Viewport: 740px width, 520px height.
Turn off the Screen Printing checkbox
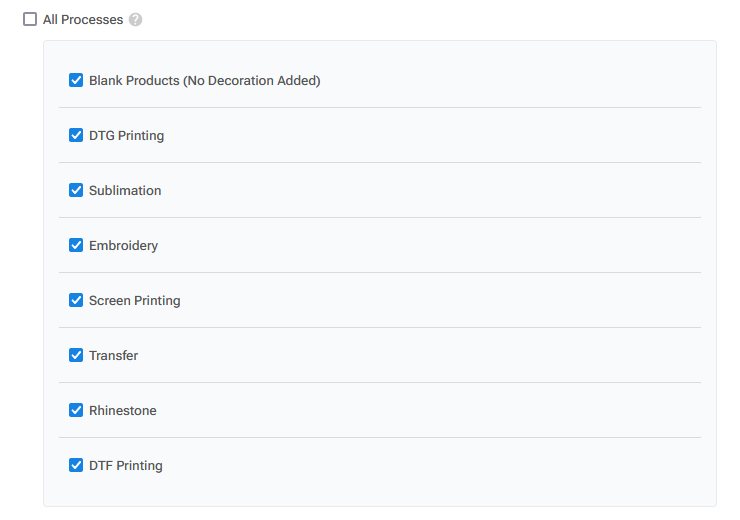(76, 300)
